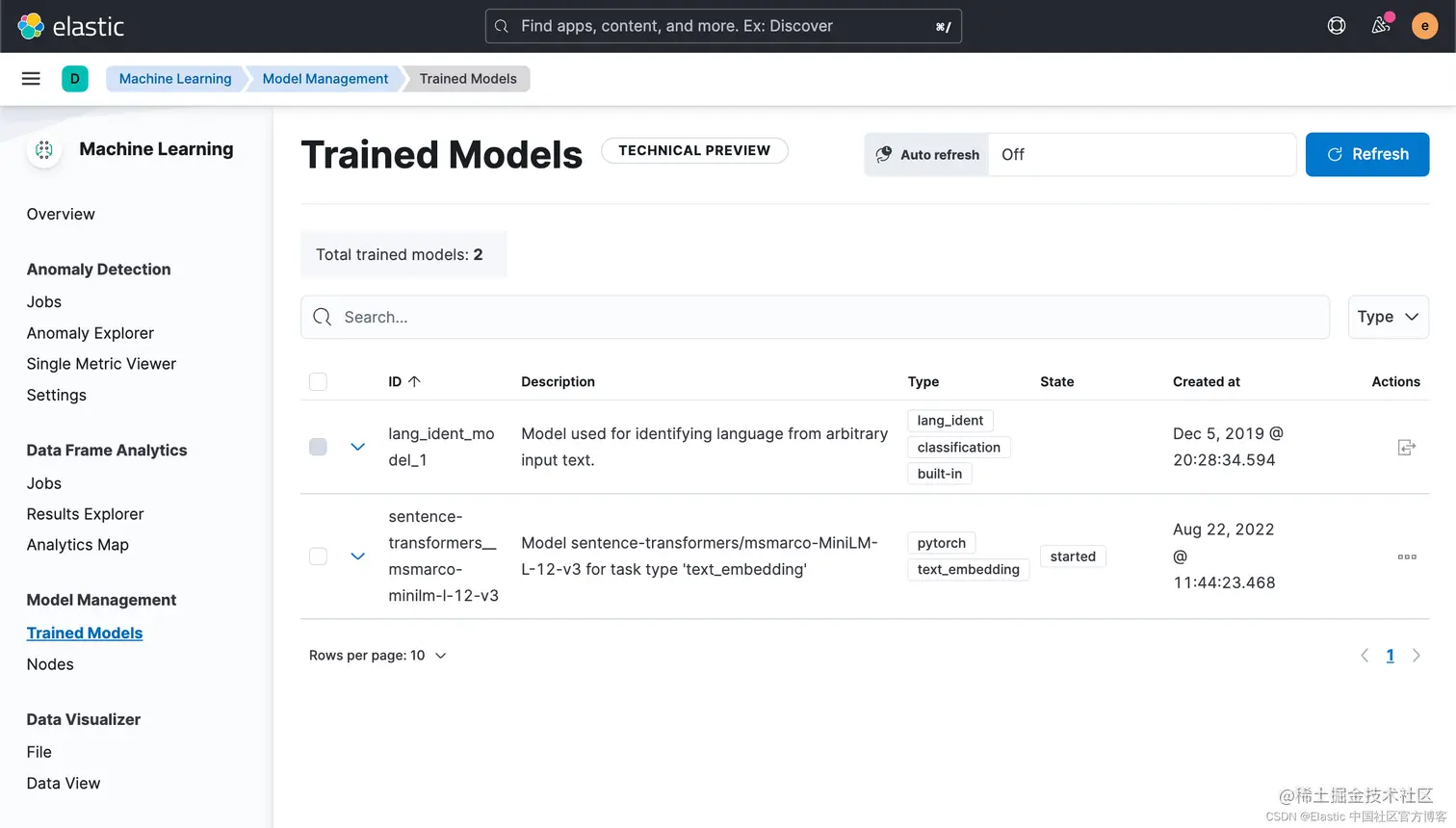This screenshot has width=1456, height=828.
Task: Expand the sentence-transformers model row details
Action: click(x=357, y=556)
